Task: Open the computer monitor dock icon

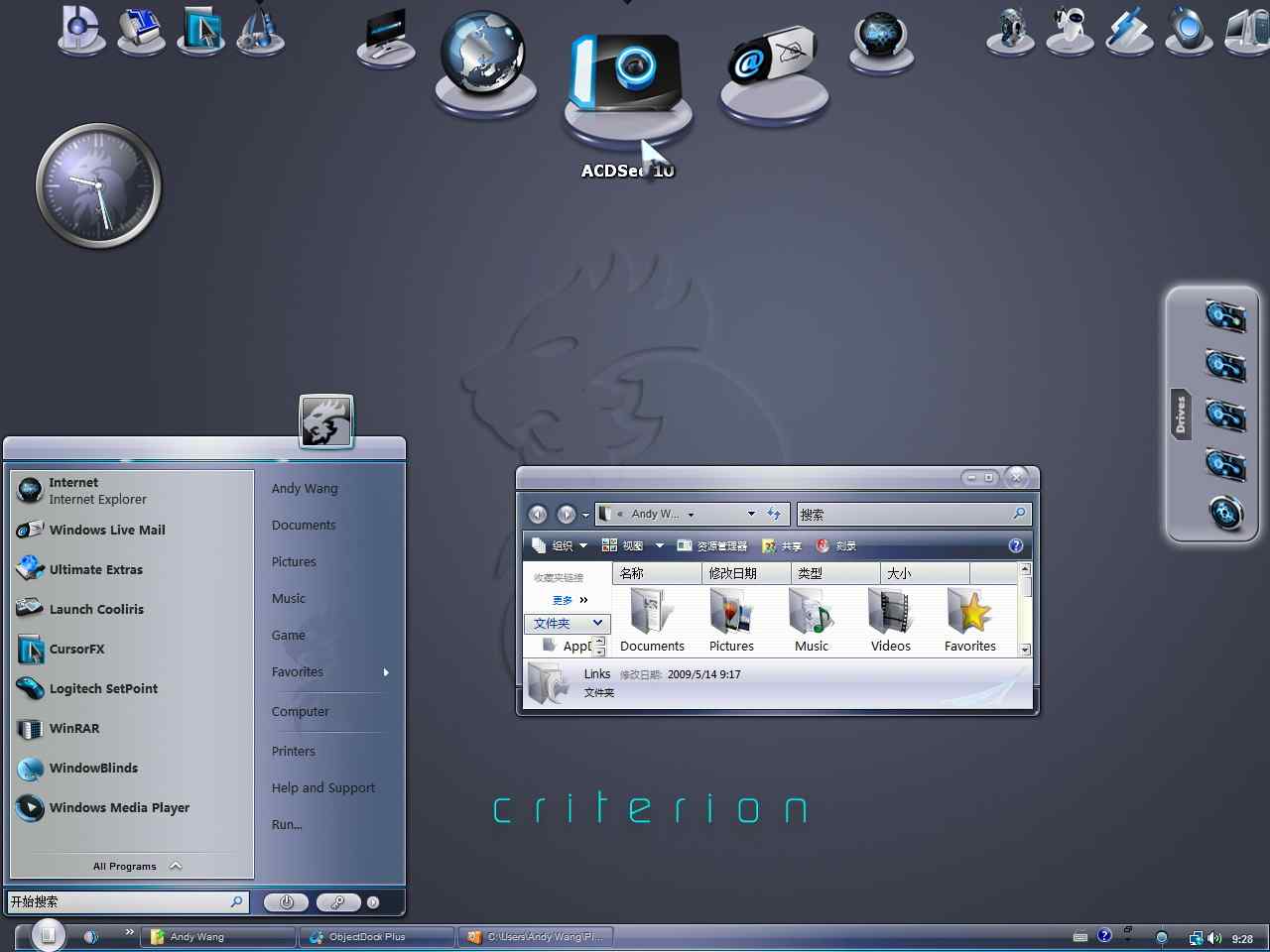Action: [x=386, y=37]
